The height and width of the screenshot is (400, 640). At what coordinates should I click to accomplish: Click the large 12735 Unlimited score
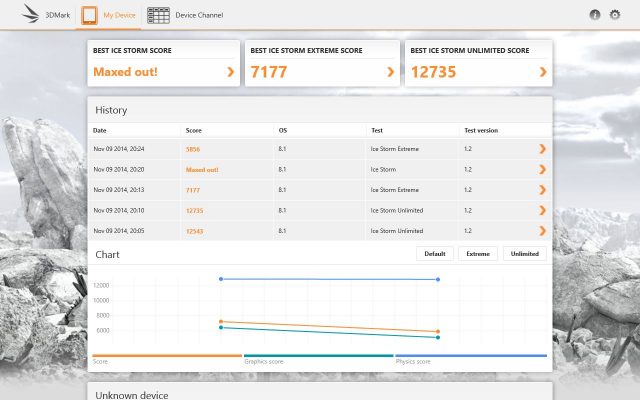click(x=433, y=72)
